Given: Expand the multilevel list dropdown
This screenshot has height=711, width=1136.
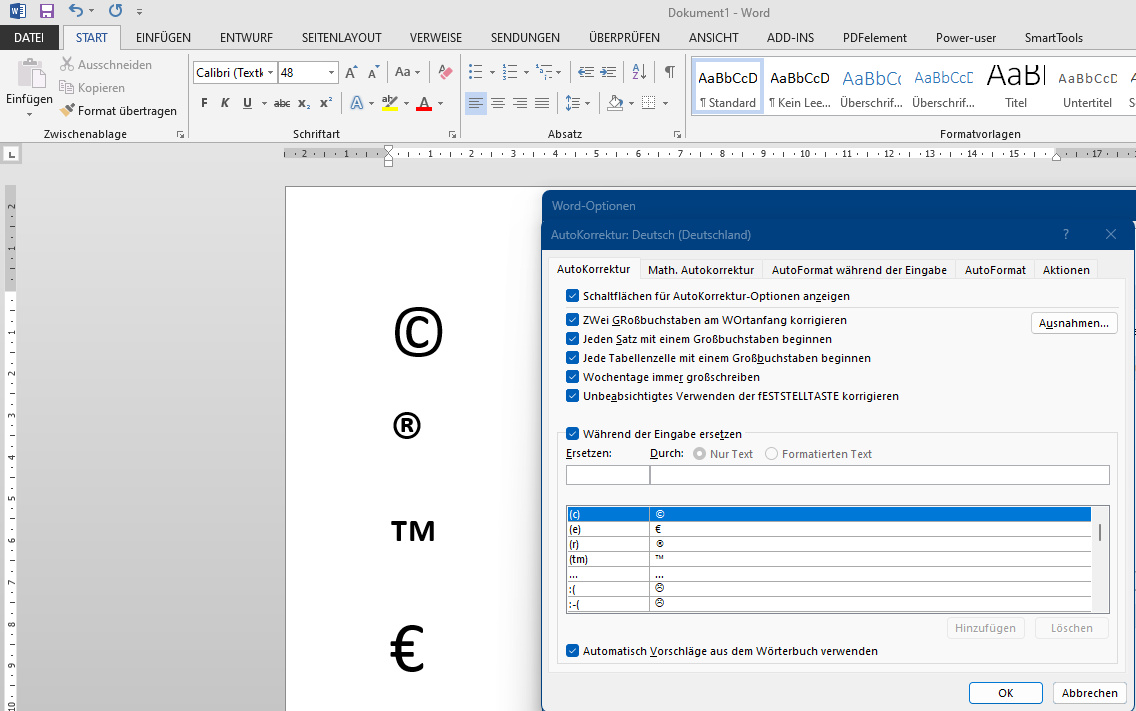Looking at the screenshot, I should point(559,72).
